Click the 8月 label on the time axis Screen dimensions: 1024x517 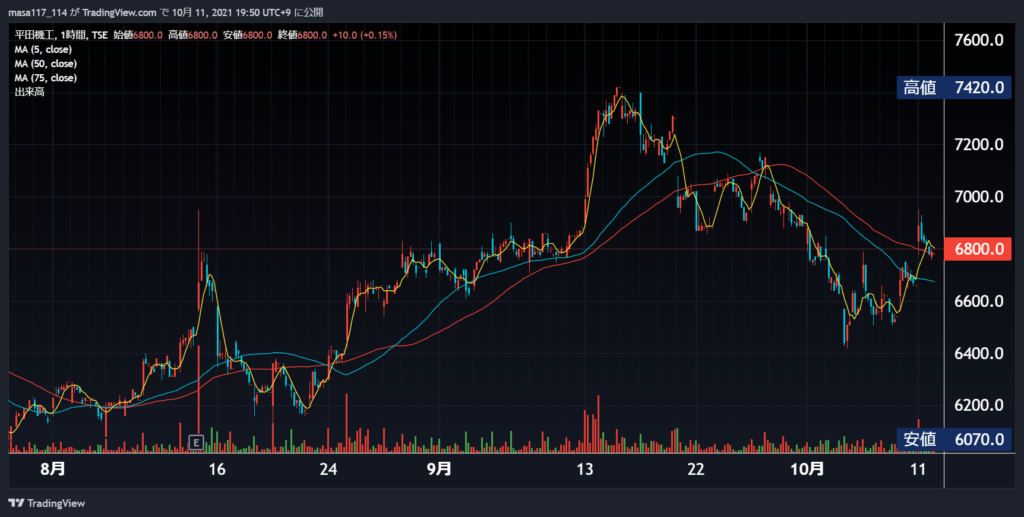point(53,469)
